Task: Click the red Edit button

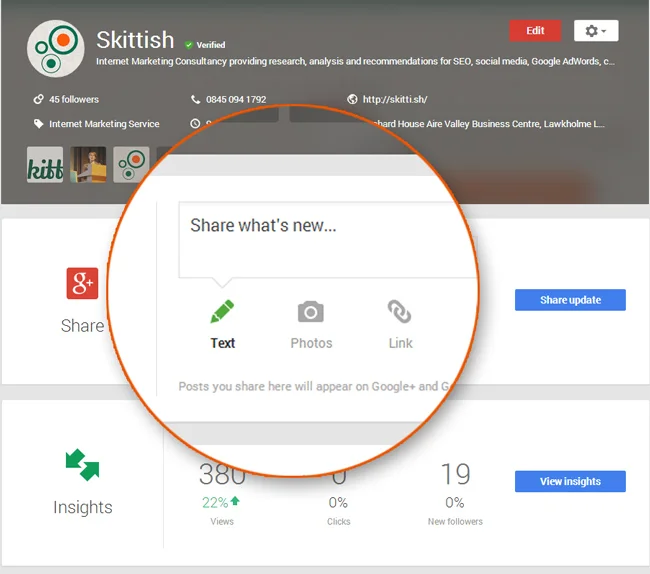Action: (x=535, y=31)
